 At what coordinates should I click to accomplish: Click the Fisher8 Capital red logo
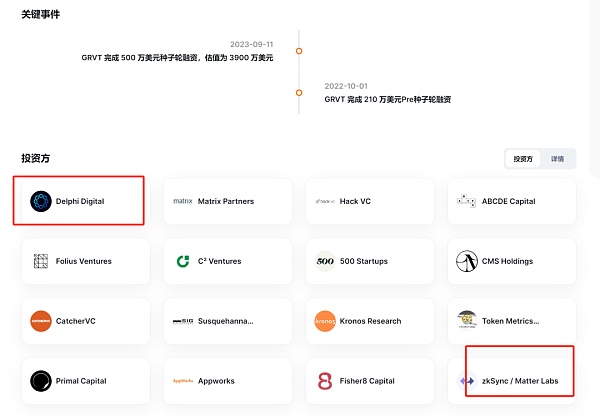click(x=325, y=381)
